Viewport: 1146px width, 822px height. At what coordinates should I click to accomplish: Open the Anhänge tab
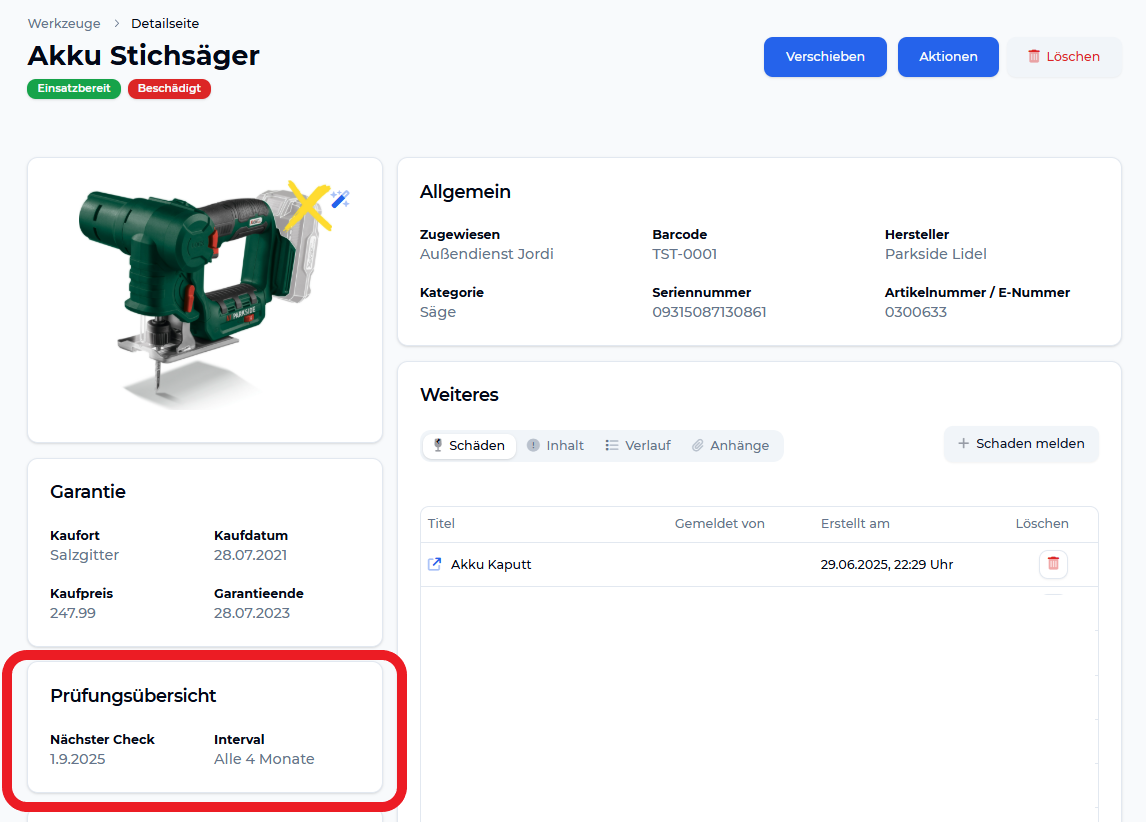coord(731,446)
